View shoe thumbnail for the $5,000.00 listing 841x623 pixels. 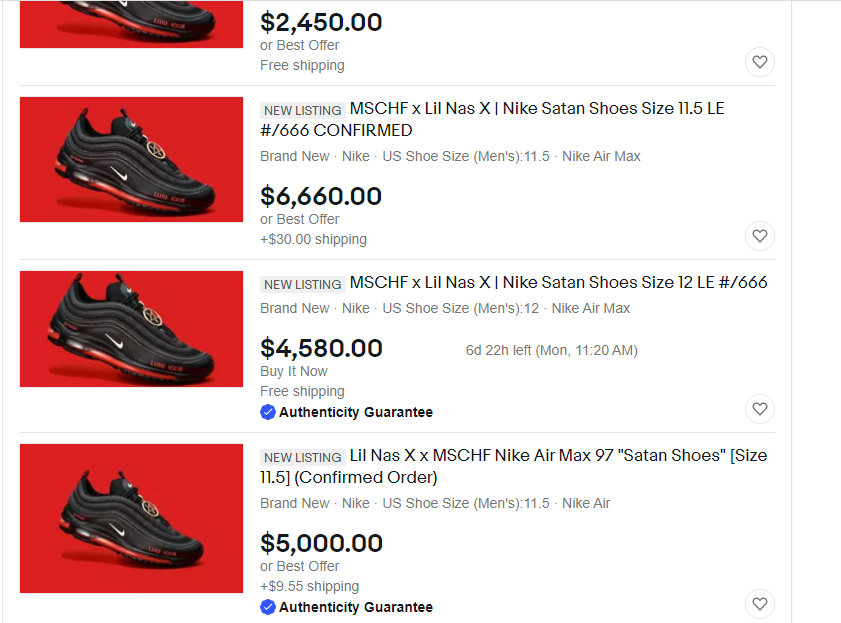click(x=131, y=518)
